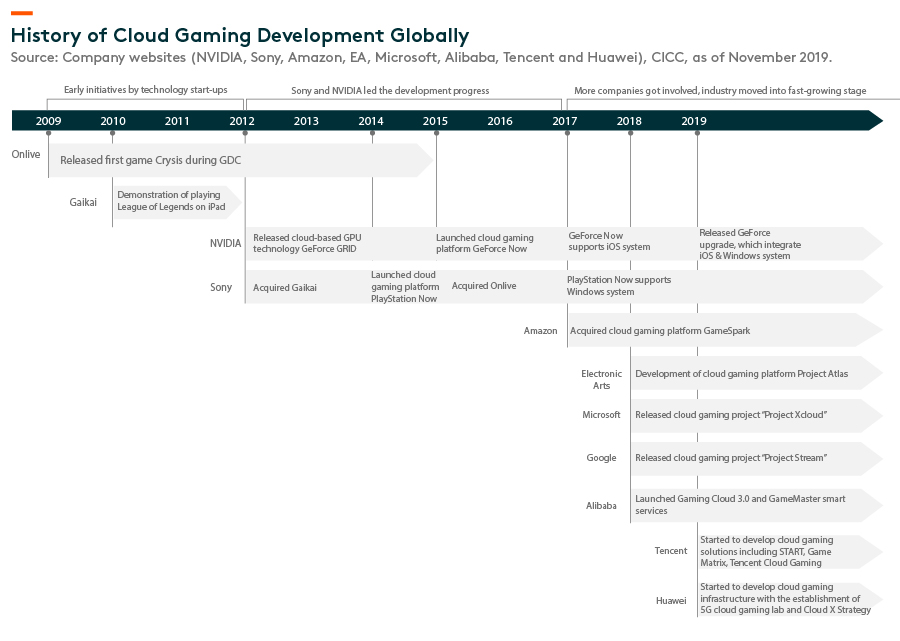Click the 2009 year marker on timeline
This screenshot has width=900, height=641.
(x=48, y=121)
